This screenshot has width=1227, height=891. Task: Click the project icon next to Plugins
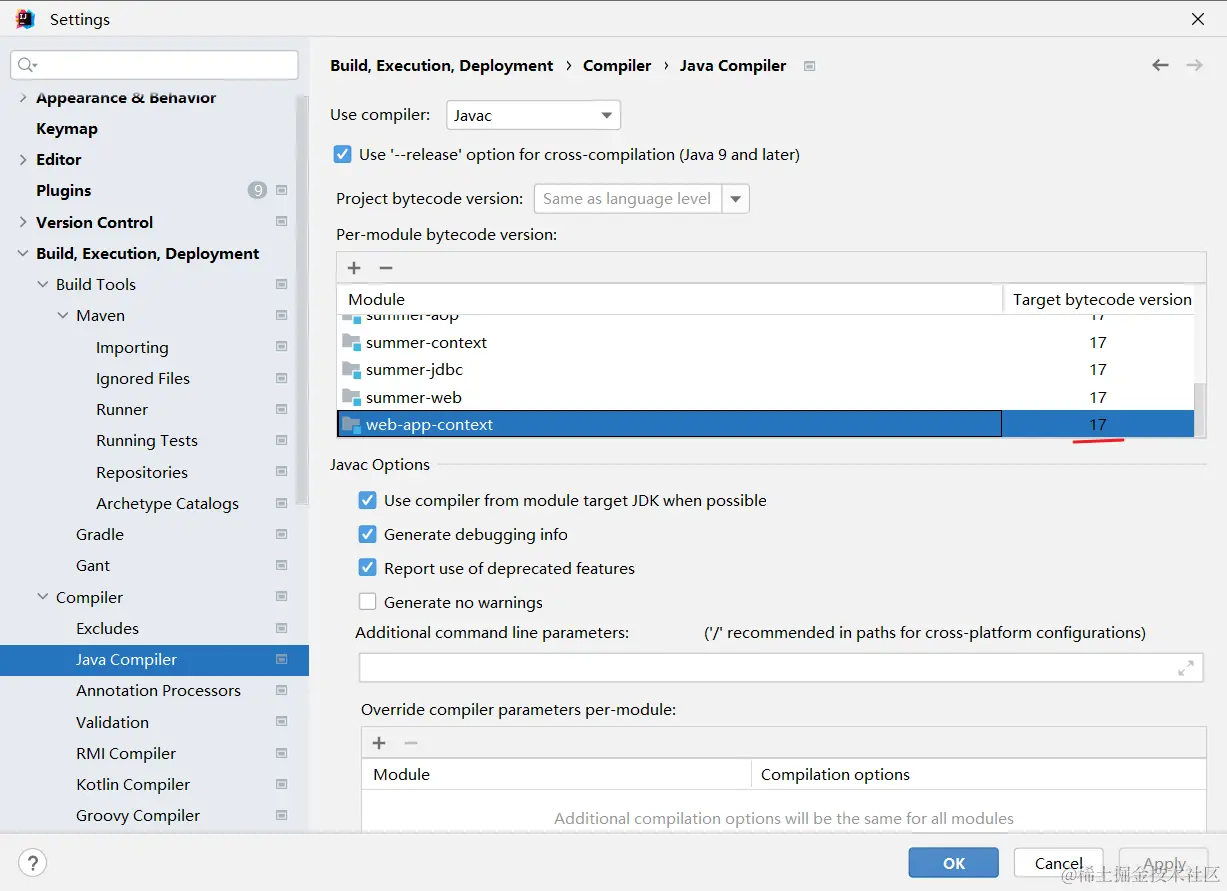point(281,190)
